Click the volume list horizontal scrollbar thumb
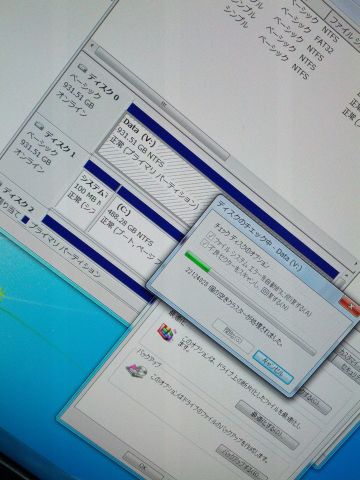360x480 pixels. 162,104
